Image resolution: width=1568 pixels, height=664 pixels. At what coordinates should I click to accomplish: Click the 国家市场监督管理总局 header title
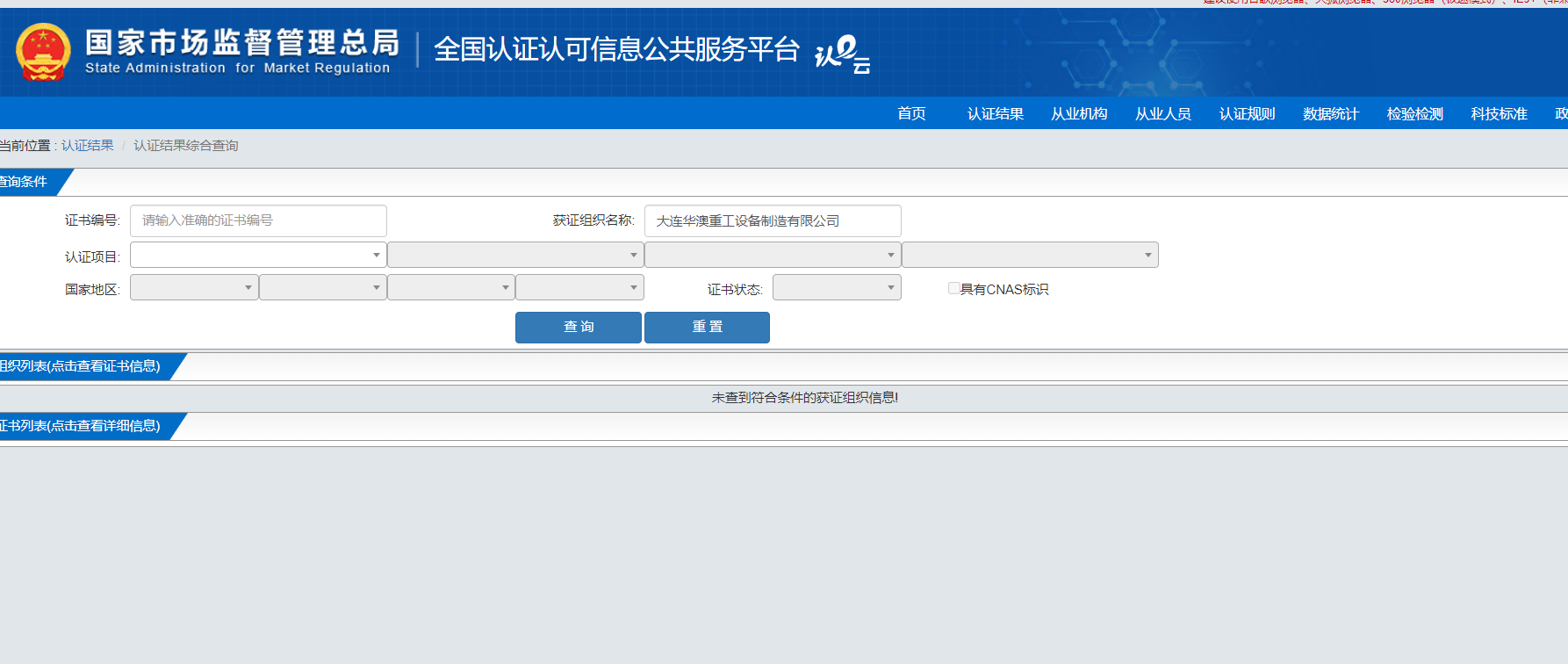pyautogui.click(x=241, y=42)
